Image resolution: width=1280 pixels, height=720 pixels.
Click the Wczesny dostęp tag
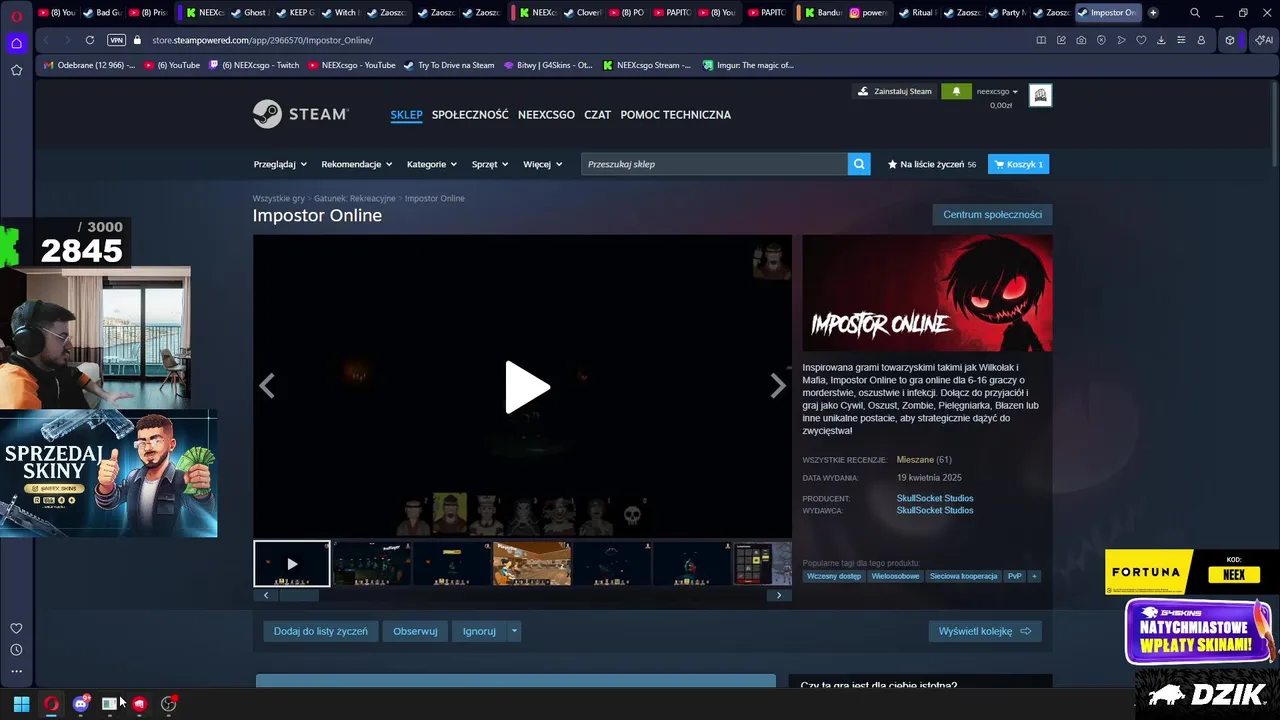tap(835, 576)
